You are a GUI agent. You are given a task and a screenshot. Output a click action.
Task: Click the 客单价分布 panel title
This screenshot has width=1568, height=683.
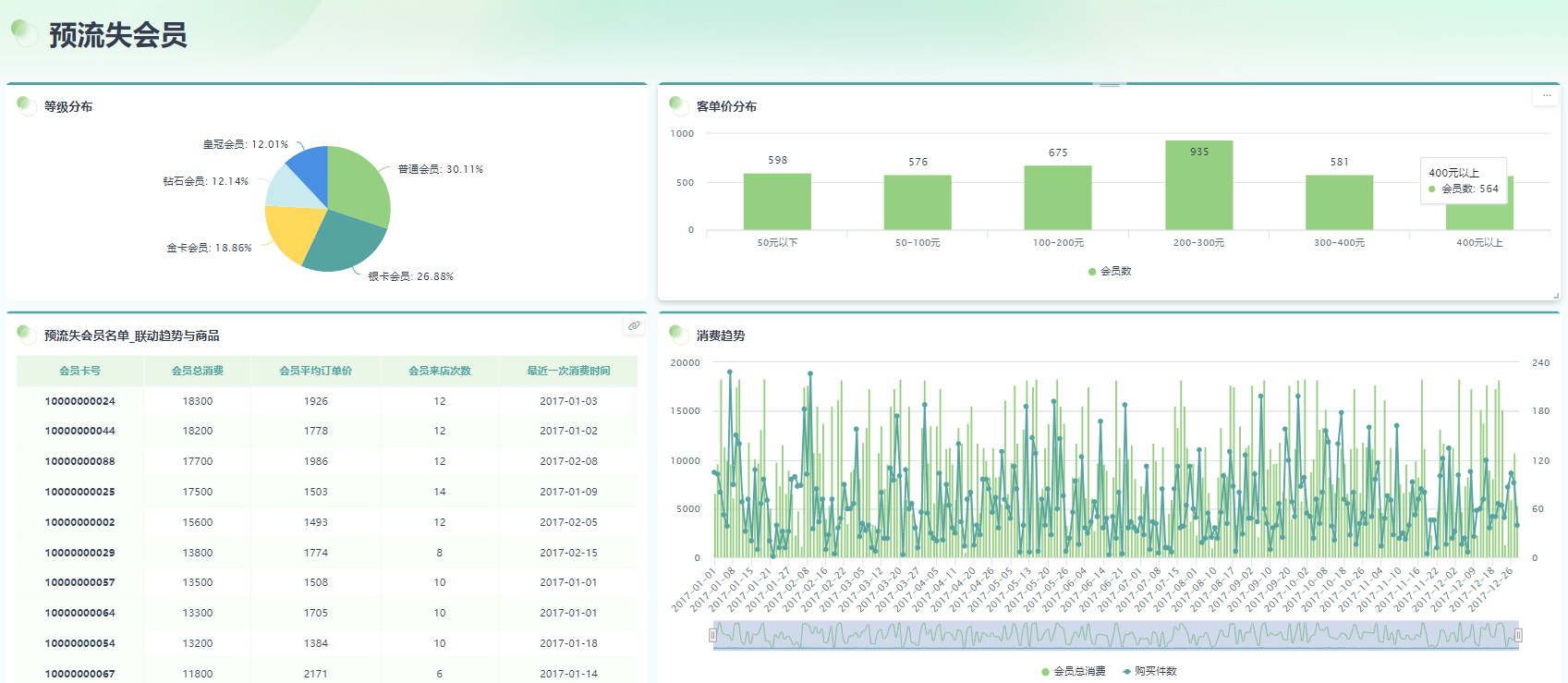tap(726, 106)
